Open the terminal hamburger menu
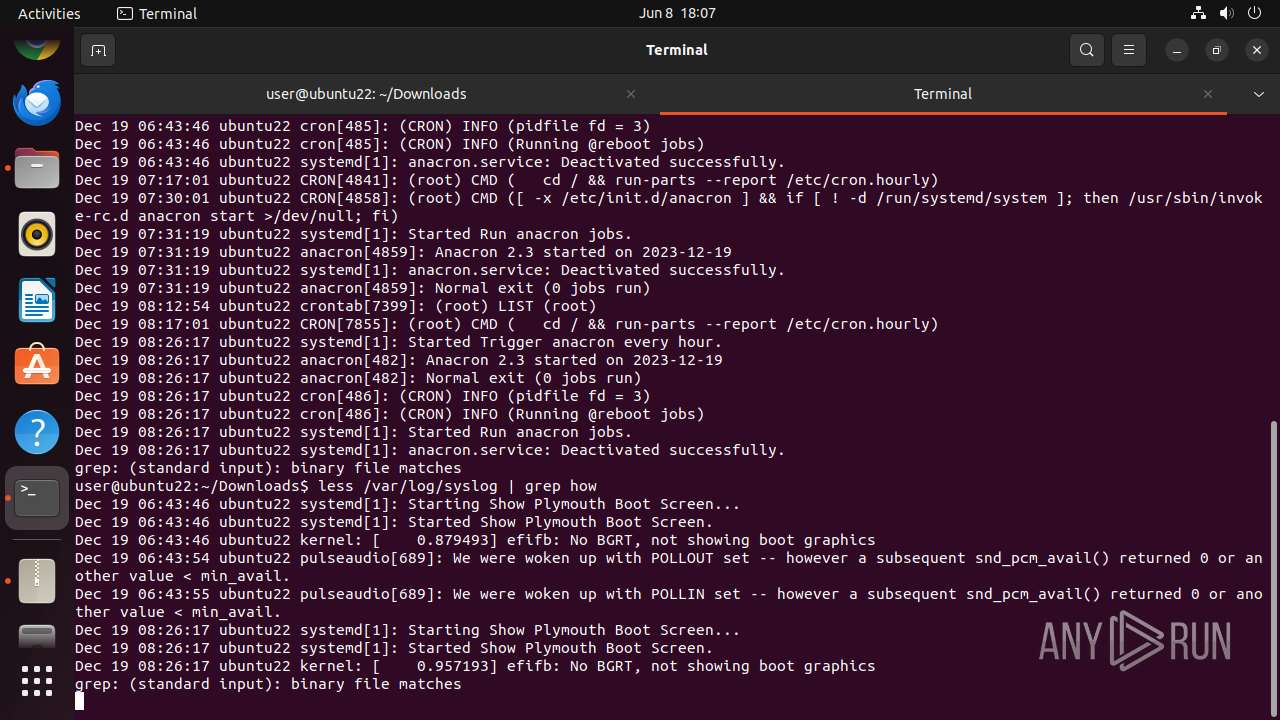Screen dimensions: 1280x720 coord(1129,50)
